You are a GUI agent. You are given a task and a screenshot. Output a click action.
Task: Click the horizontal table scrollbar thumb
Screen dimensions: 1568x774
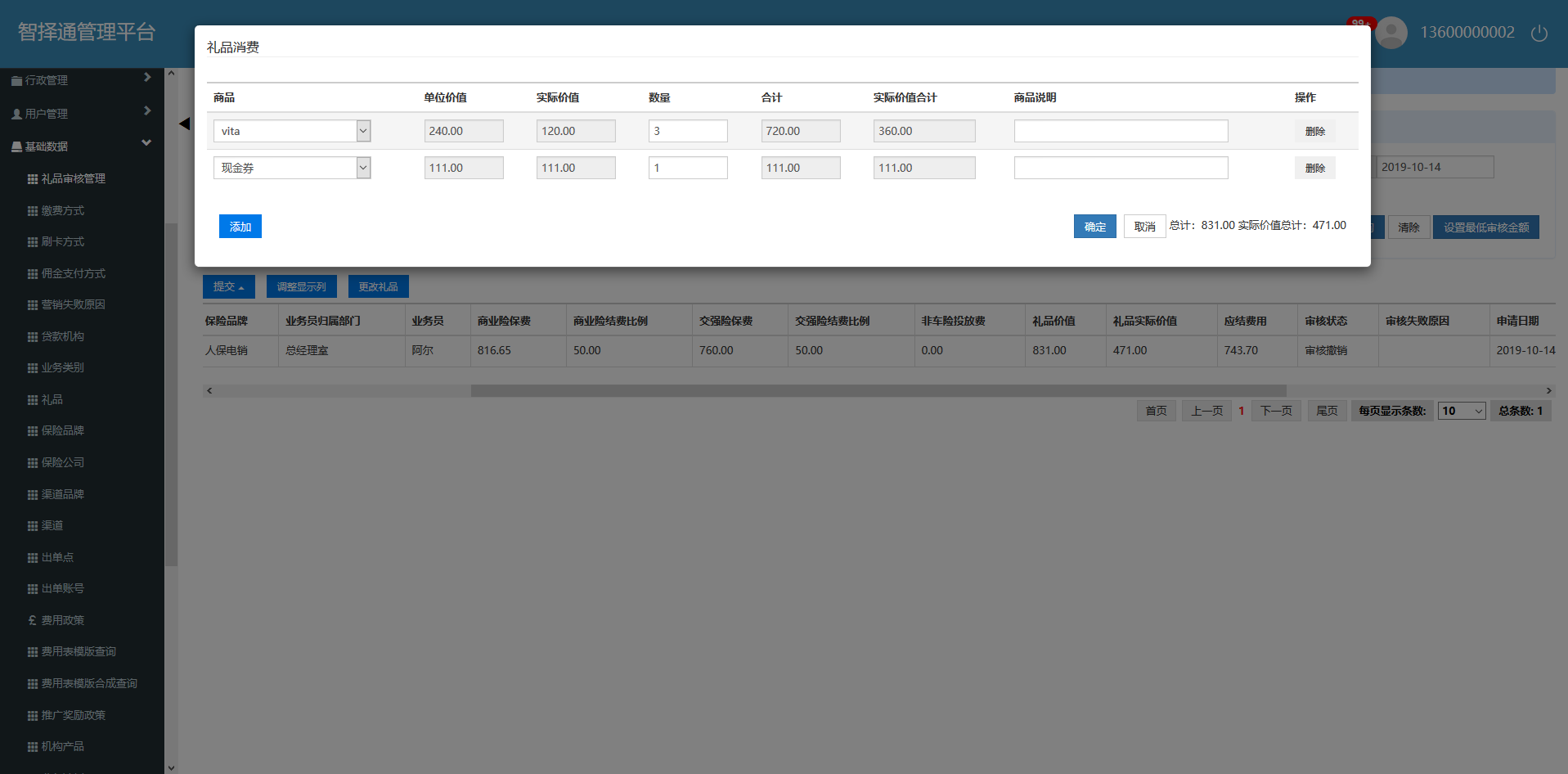click(878, 391)
